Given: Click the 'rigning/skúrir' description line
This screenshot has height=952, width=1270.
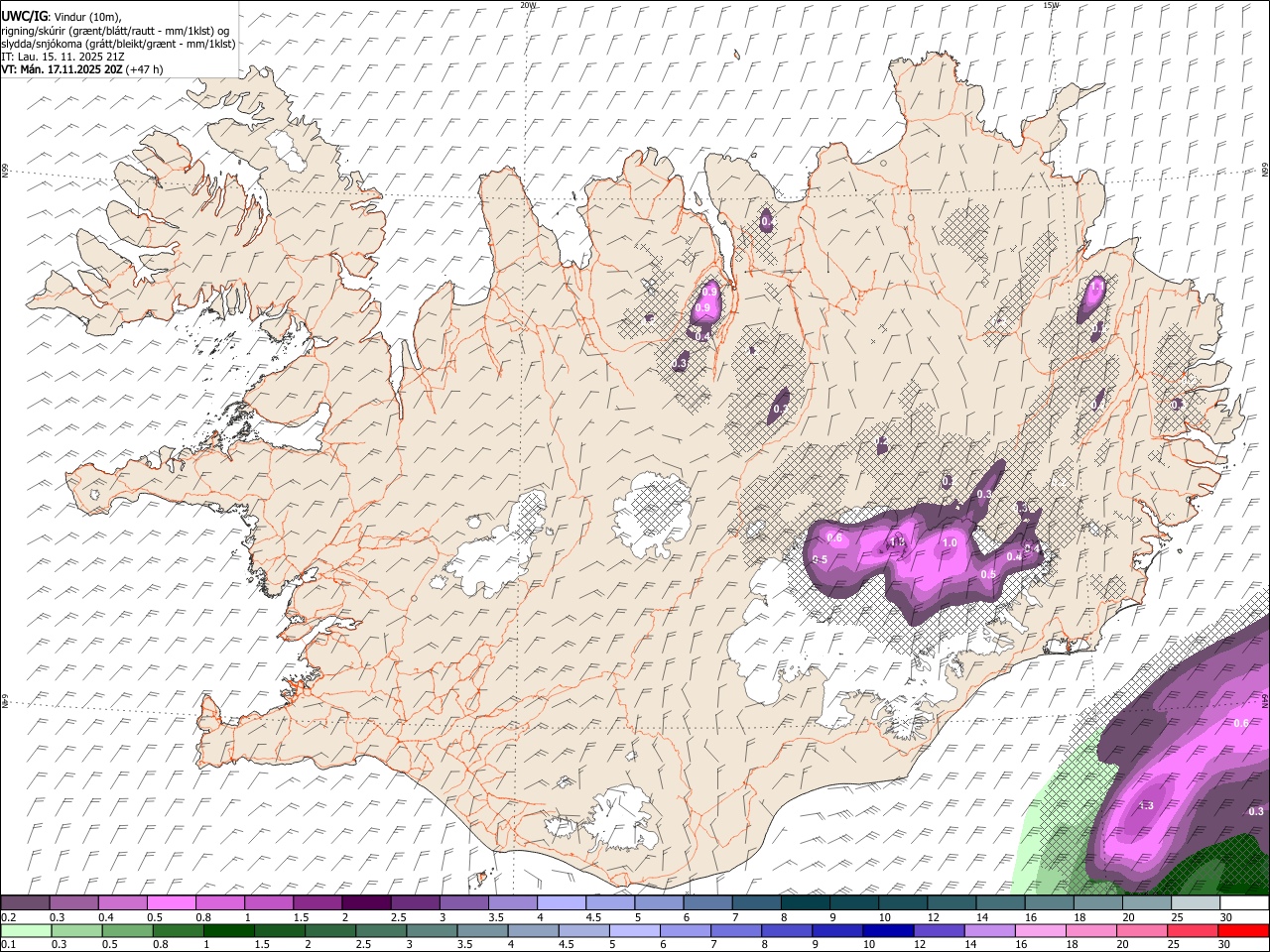Looking at the screenshot, I should click(x=116, y=31).
